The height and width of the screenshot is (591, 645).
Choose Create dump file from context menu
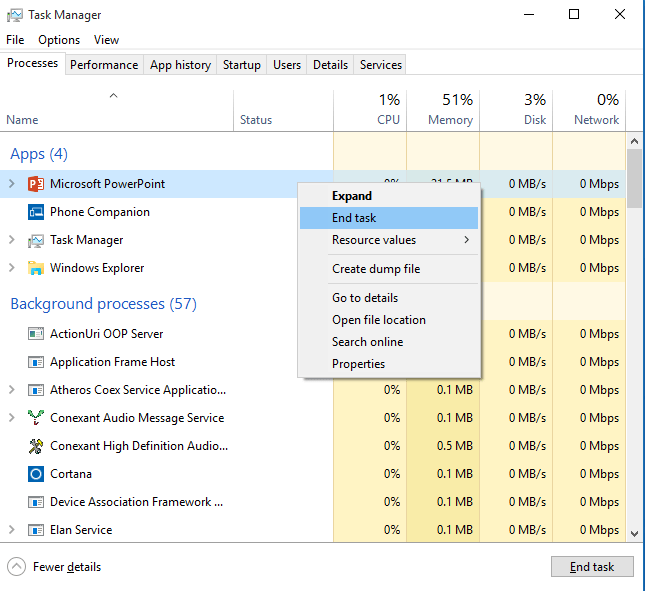(389, 269)
